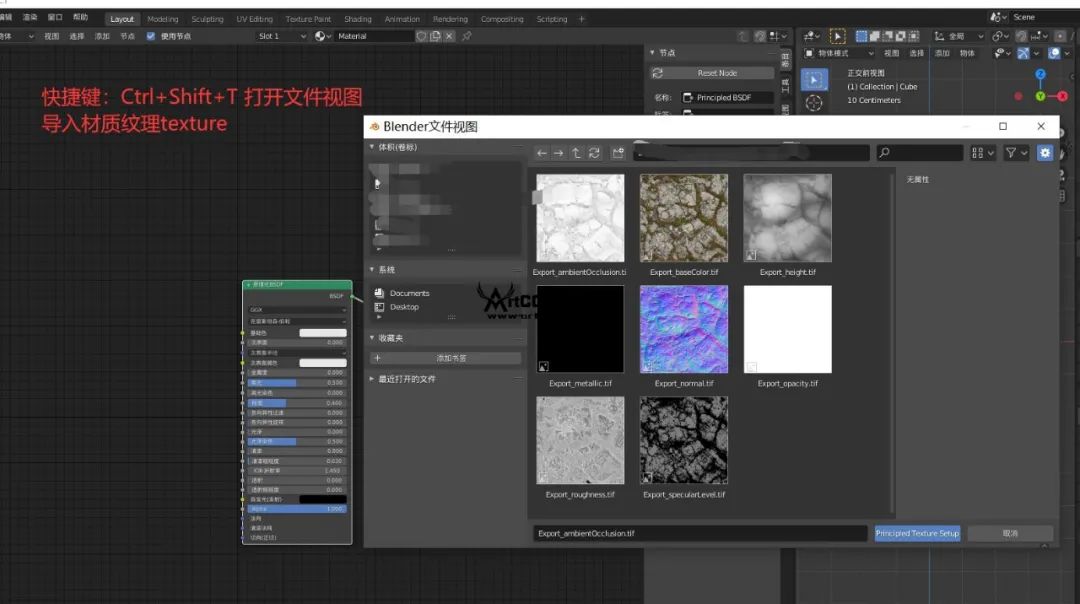Collapse the Node panel in sidebar

point(652,52)
